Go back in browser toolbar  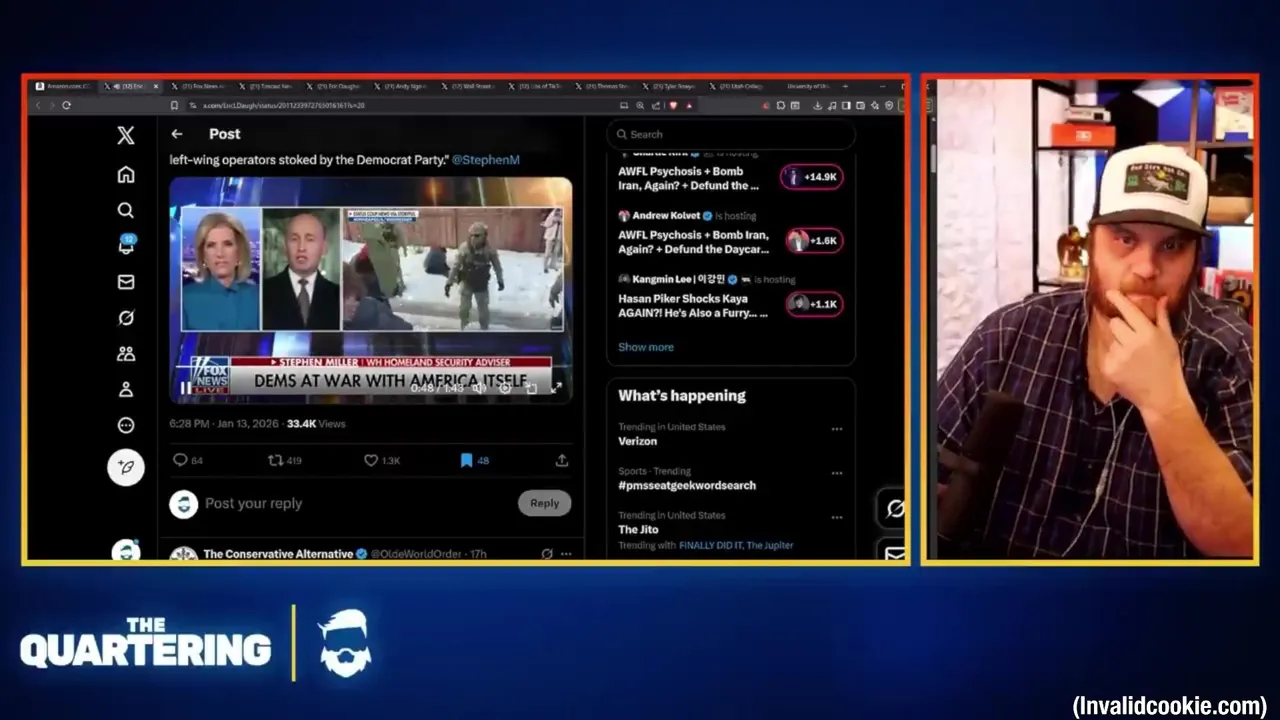point(38,105)
